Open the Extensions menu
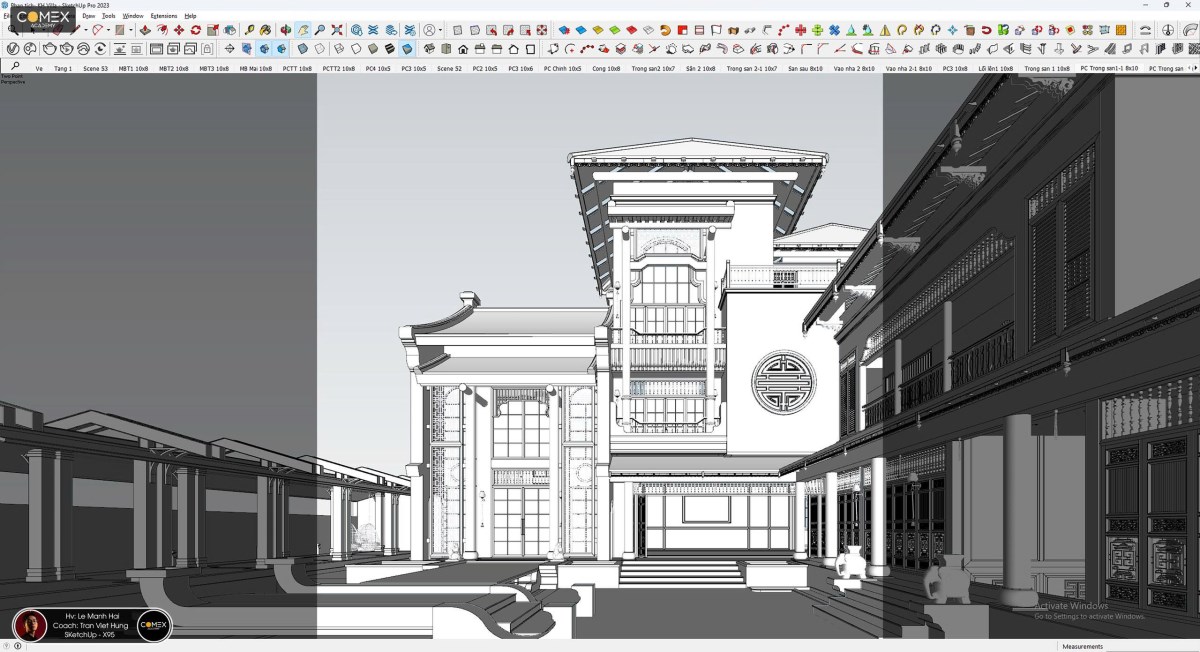Viewport: 1200px width, 652px height. 163,16
